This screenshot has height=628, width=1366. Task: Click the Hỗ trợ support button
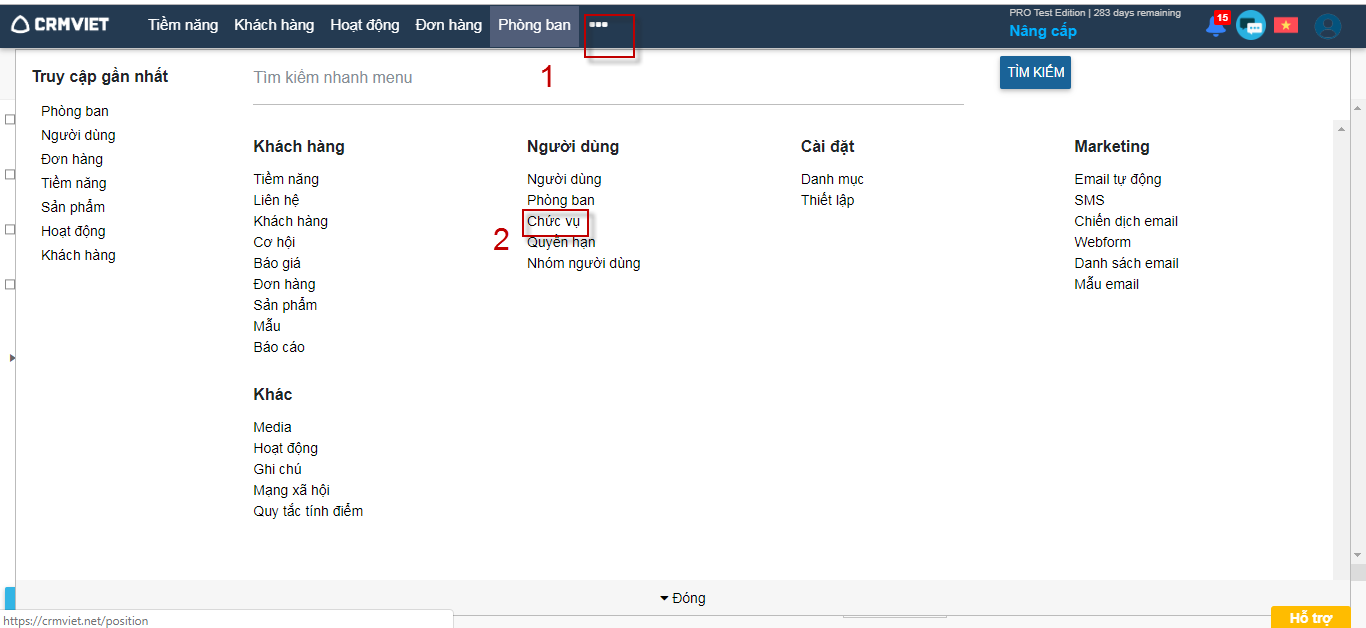coord(1310,618)
